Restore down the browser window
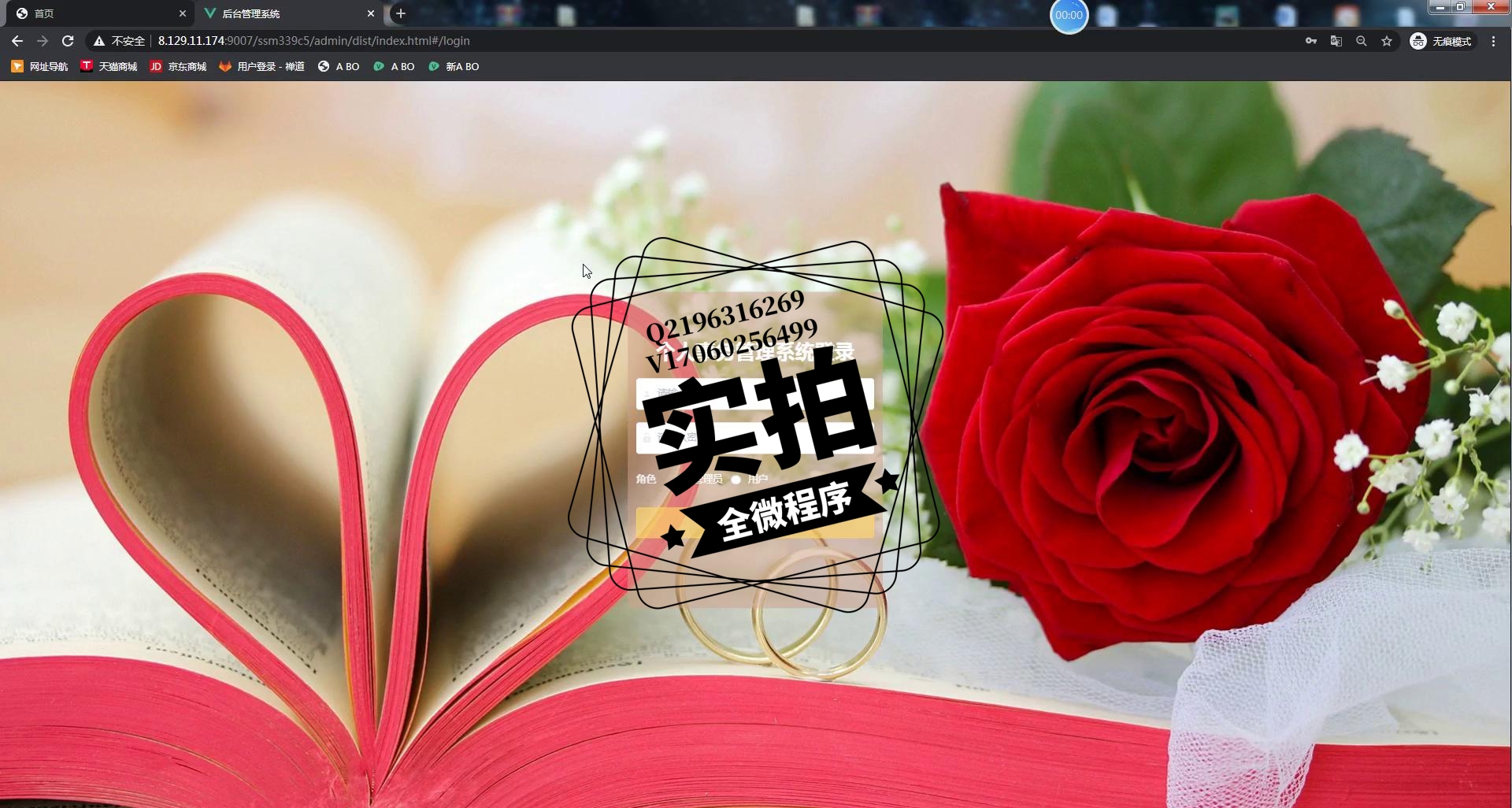The height and width of the screenshot is (808, 1512). pyautogui.click(x=1461, y=7)
